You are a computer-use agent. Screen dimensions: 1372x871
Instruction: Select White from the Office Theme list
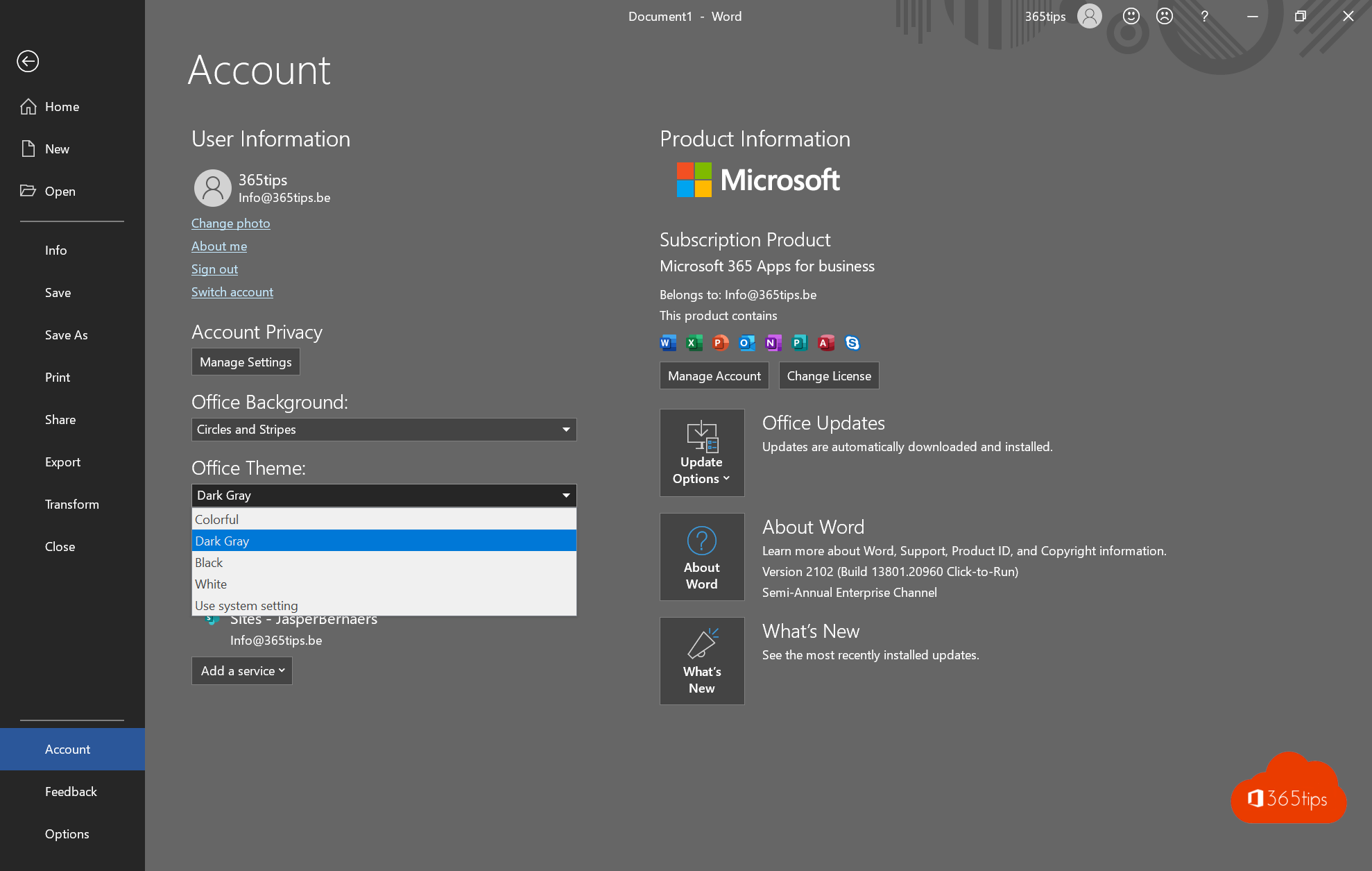coord(384,584)
